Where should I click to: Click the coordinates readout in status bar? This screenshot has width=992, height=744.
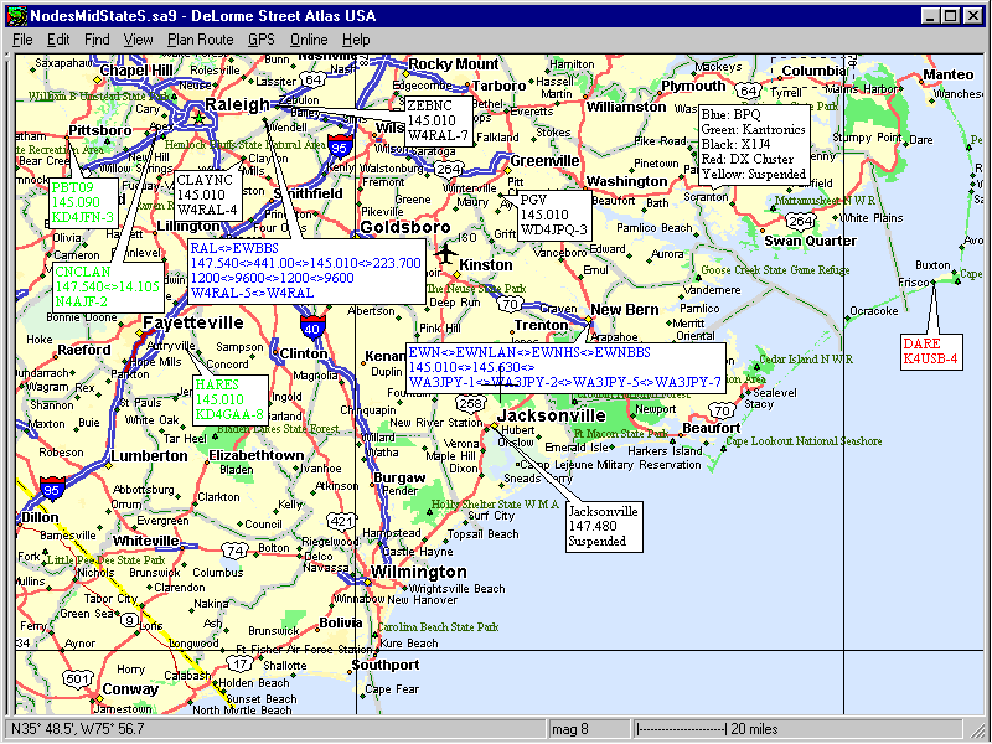click(x=275, y=729)
